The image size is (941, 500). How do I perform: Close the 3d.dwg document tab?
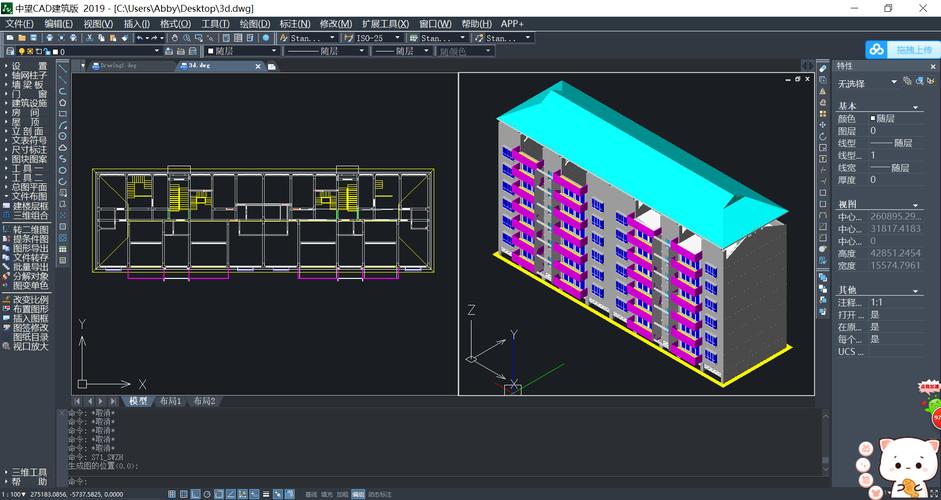tap(259, 67)
